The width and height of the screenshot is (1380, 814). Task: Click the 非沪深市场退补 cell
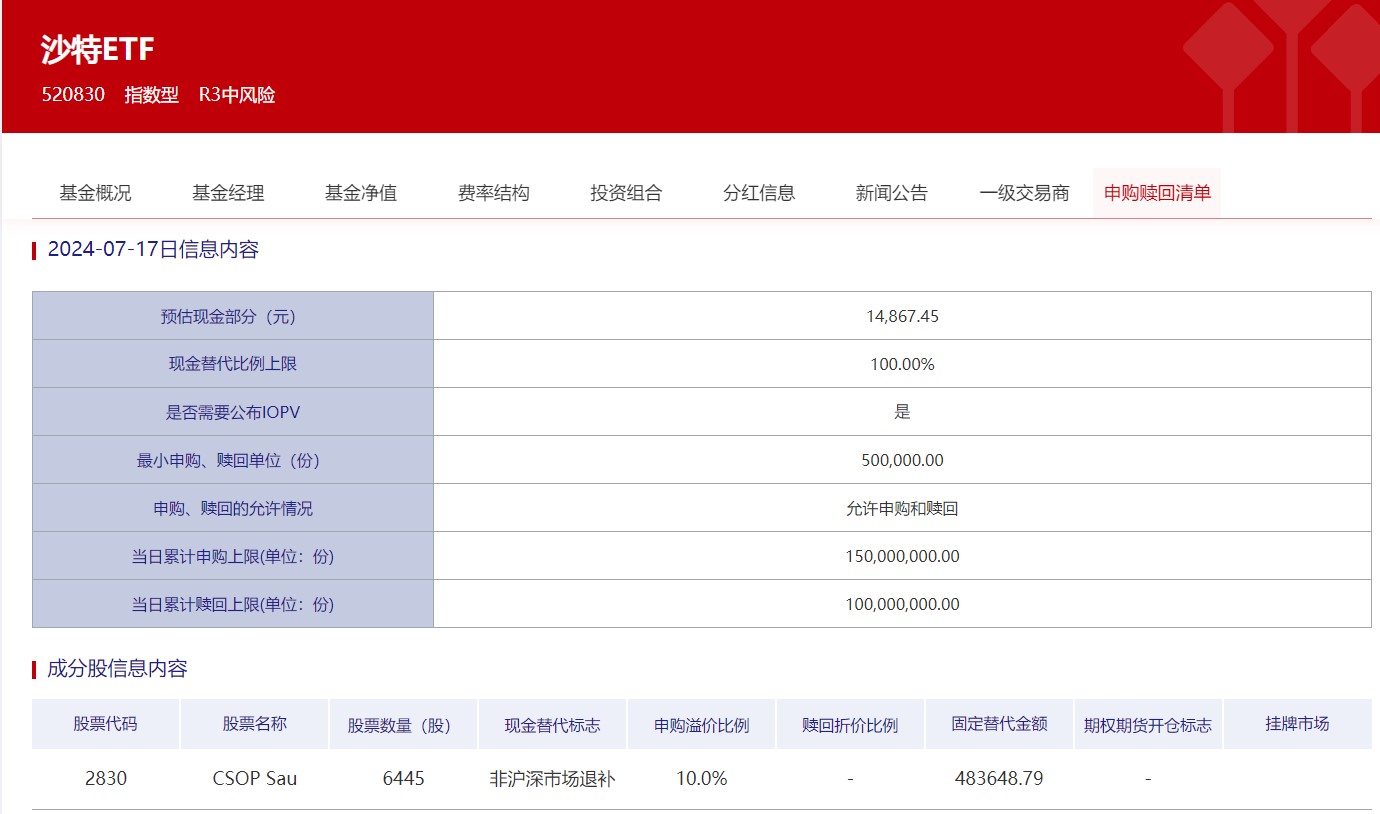[552, 778]
